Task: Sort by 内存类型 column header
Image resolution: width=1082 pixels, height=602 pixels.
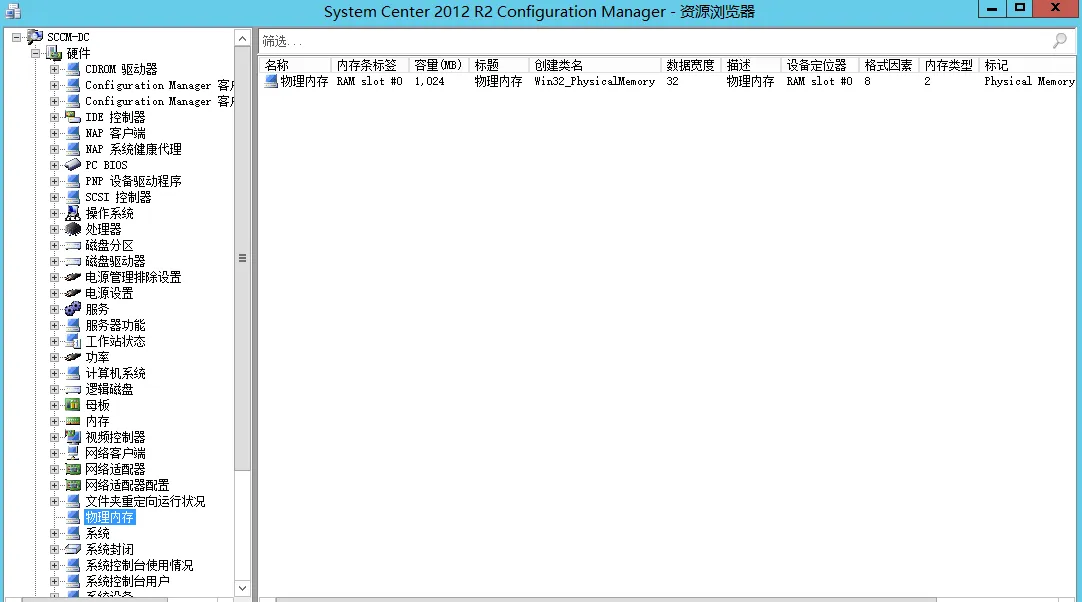Action: [949, 65]
